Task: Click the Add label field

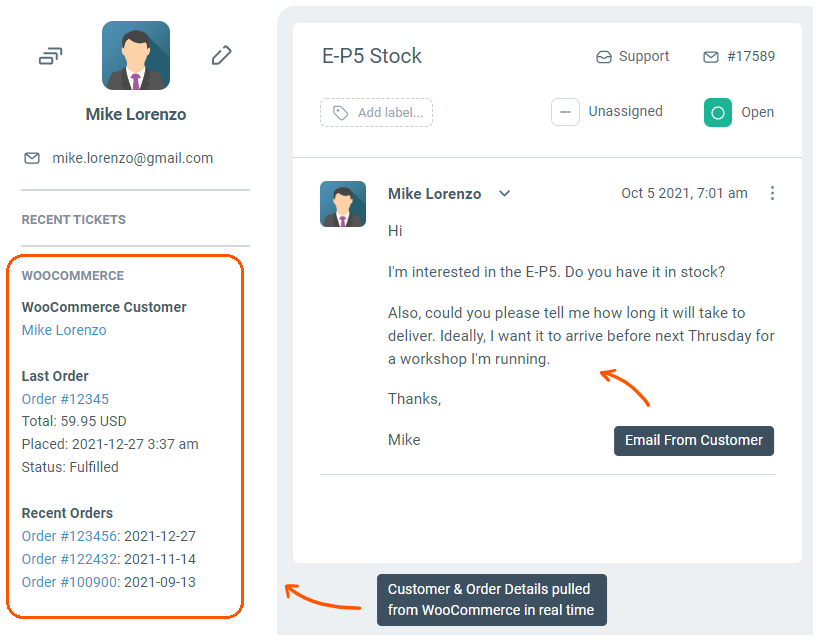Action: tap(389, 113)
